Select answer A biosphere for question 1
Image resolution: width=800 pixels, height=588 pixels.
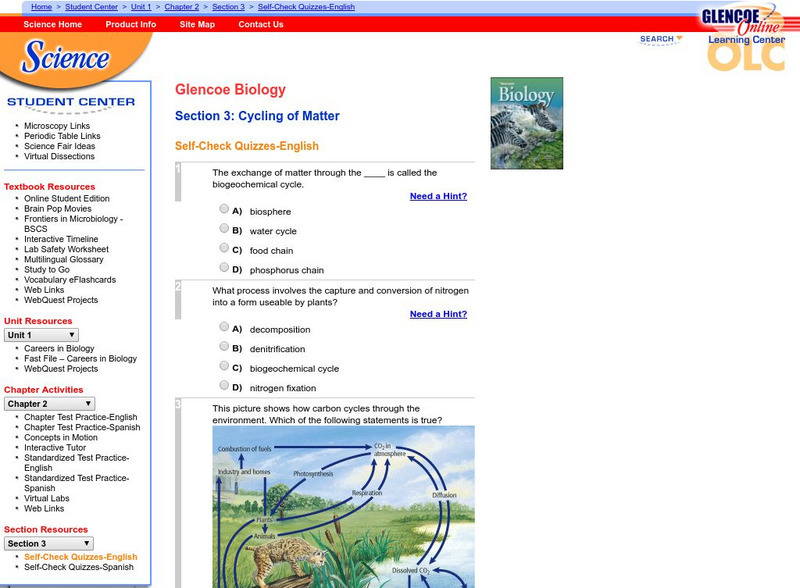(224, 208)
